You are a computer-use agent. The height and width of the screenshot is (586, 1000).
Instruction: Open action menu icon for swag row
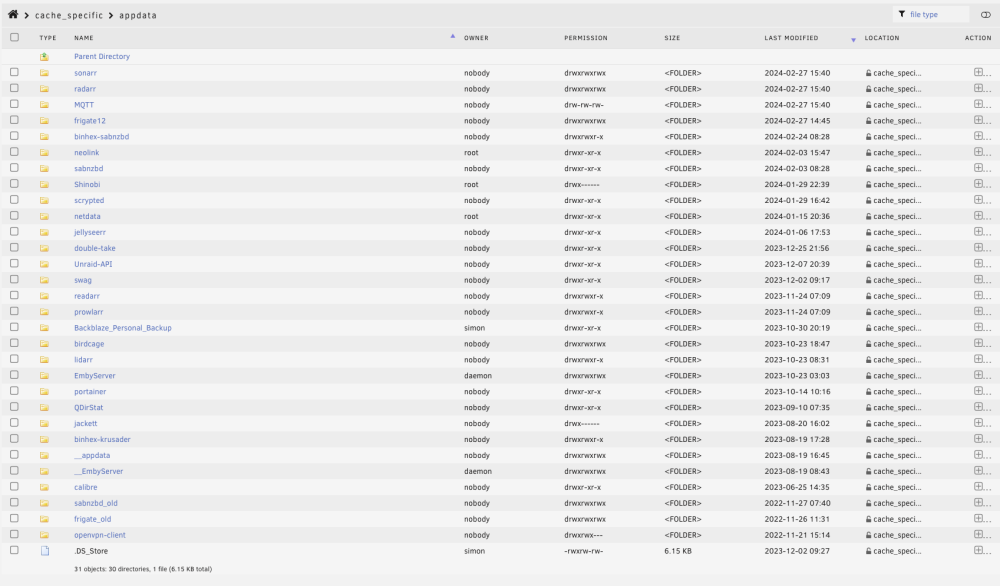(978, 279)
